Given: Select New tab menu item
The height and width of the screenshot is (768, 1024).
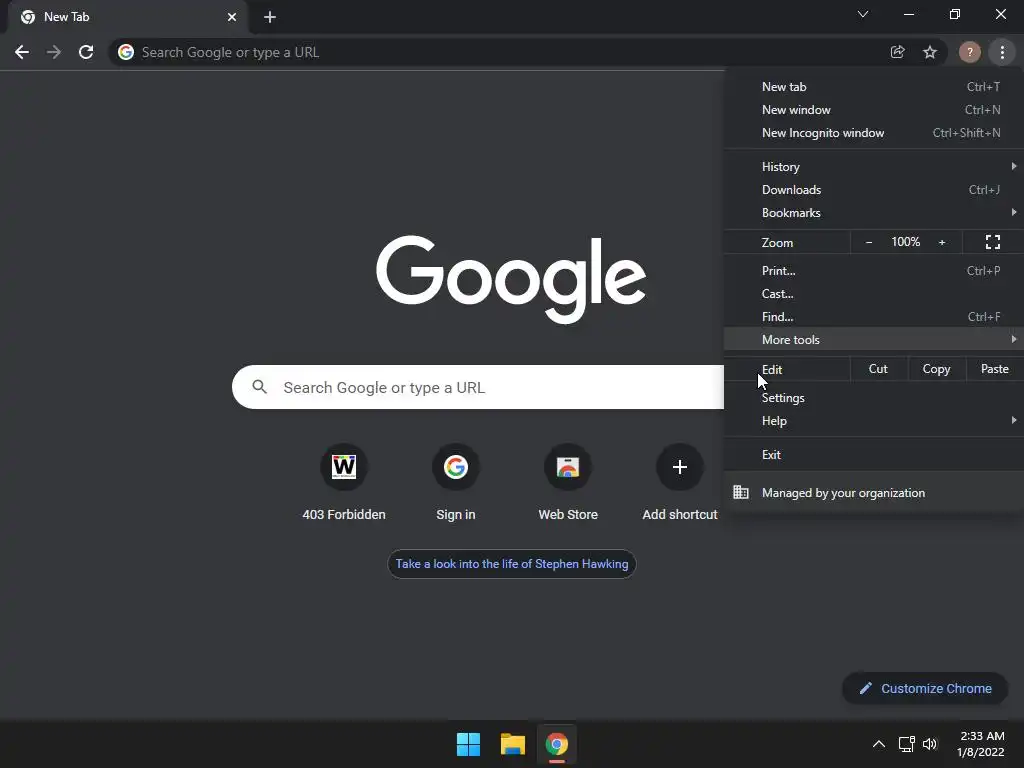Looking at the screenshot, I should [x=874, y=87].
